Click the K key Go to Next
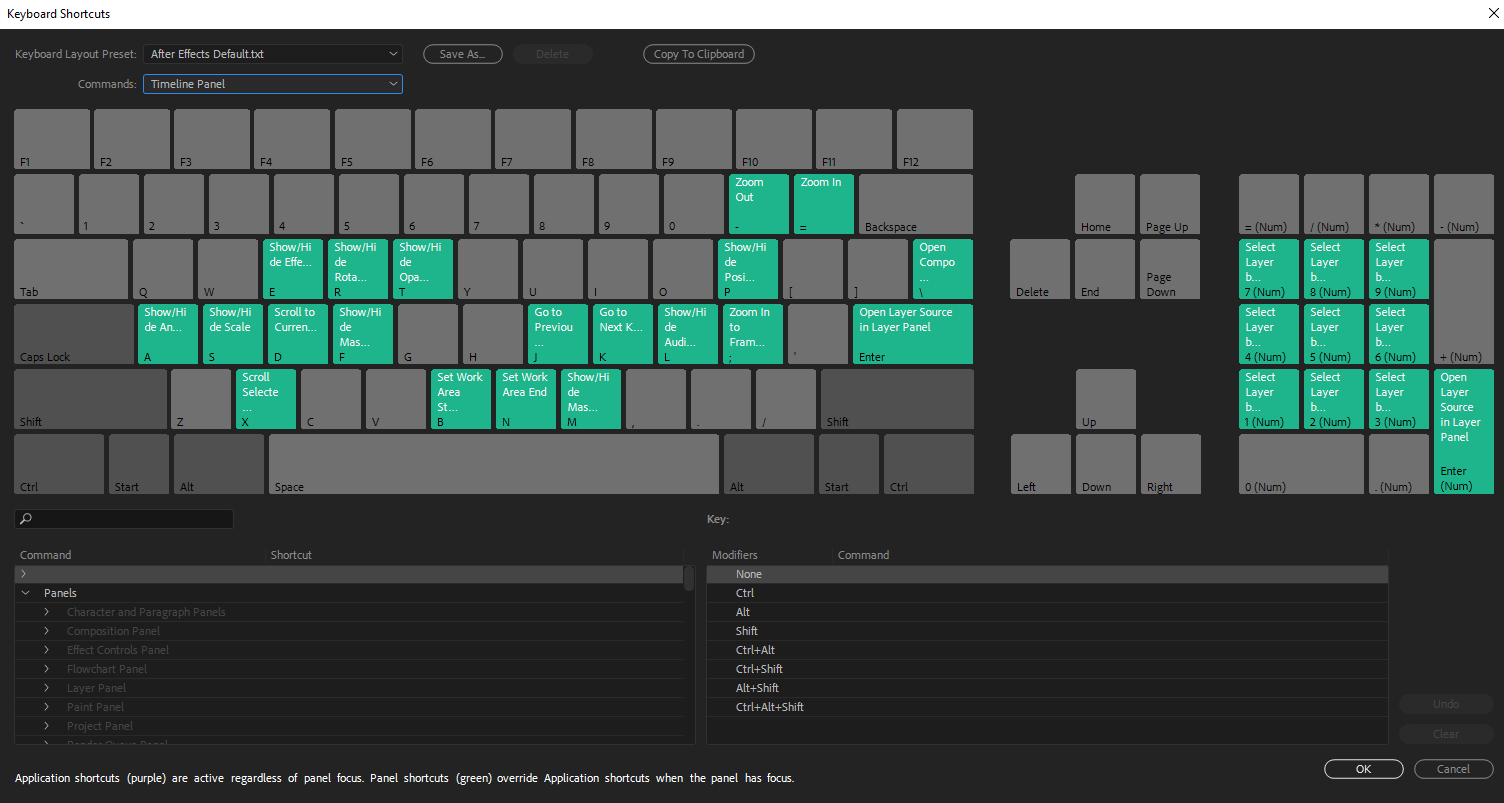This screenshot has width=1504, height=803. tap(623, 334)
